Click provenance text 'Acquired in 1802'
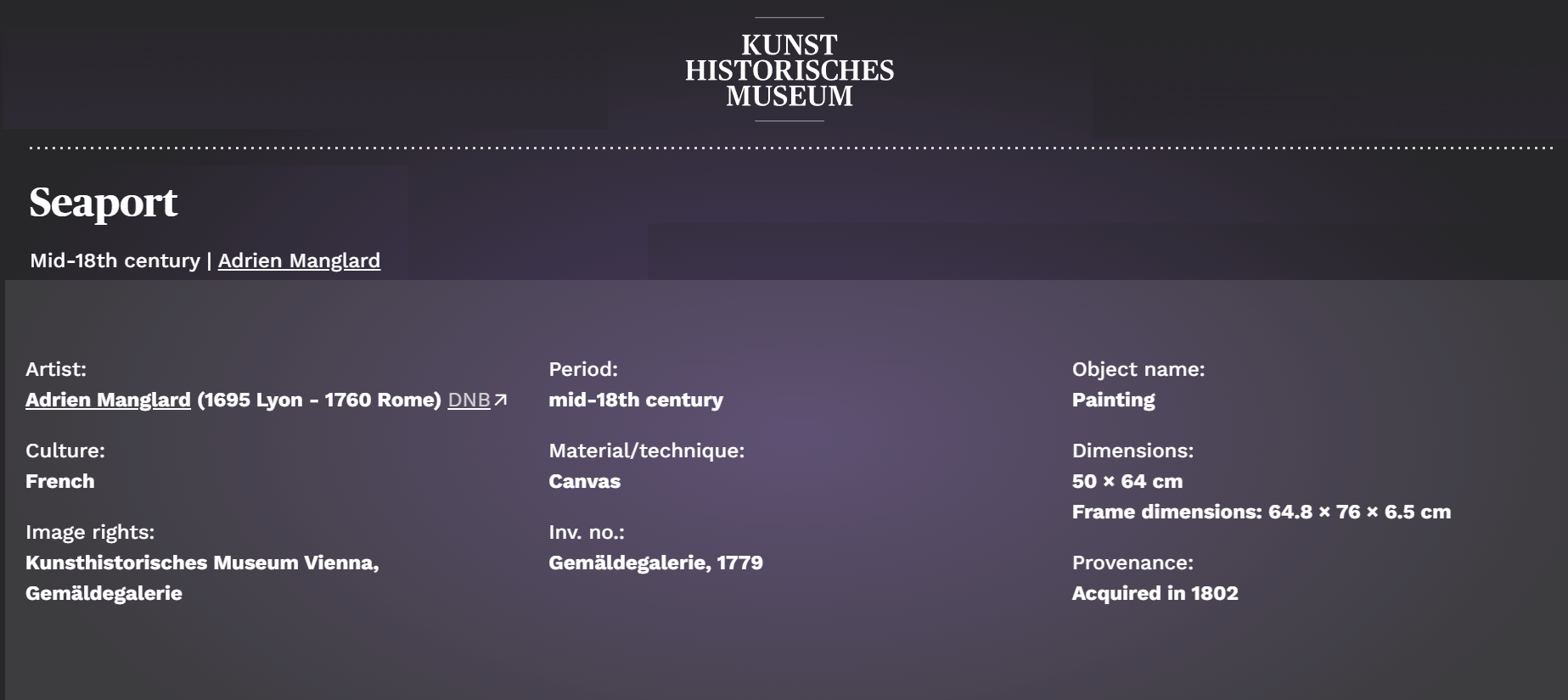 coord(1155,593)
